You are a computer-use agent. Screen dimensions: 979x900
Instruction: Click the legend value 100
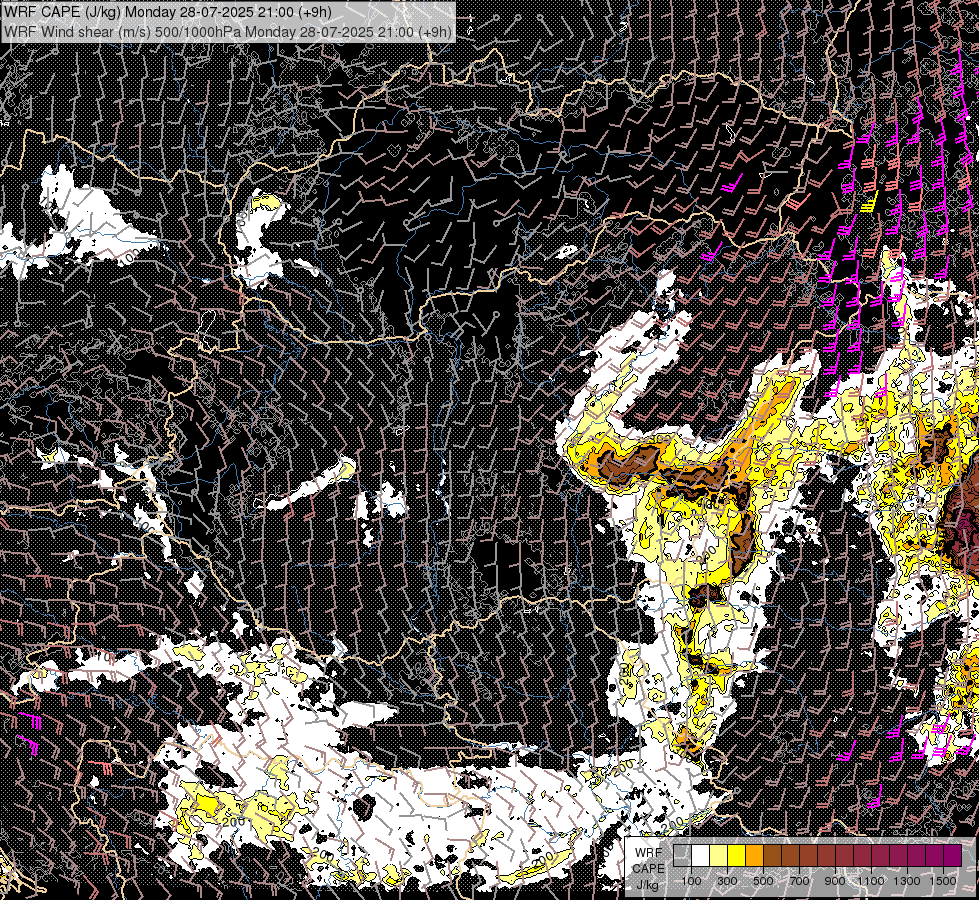tap(691, 881)
